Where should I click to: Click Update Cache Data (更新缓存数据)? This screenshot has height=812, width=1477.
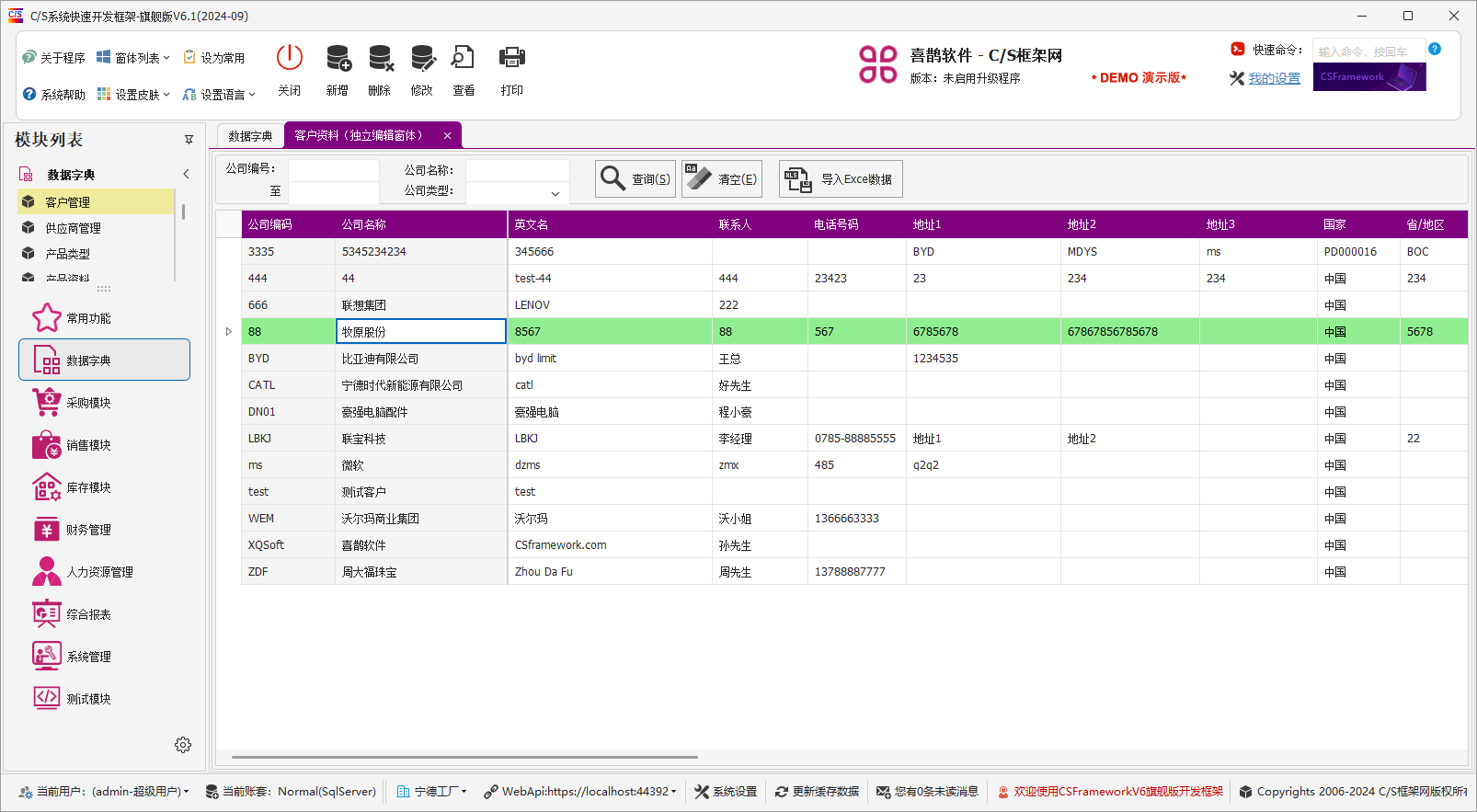(817, 791)
